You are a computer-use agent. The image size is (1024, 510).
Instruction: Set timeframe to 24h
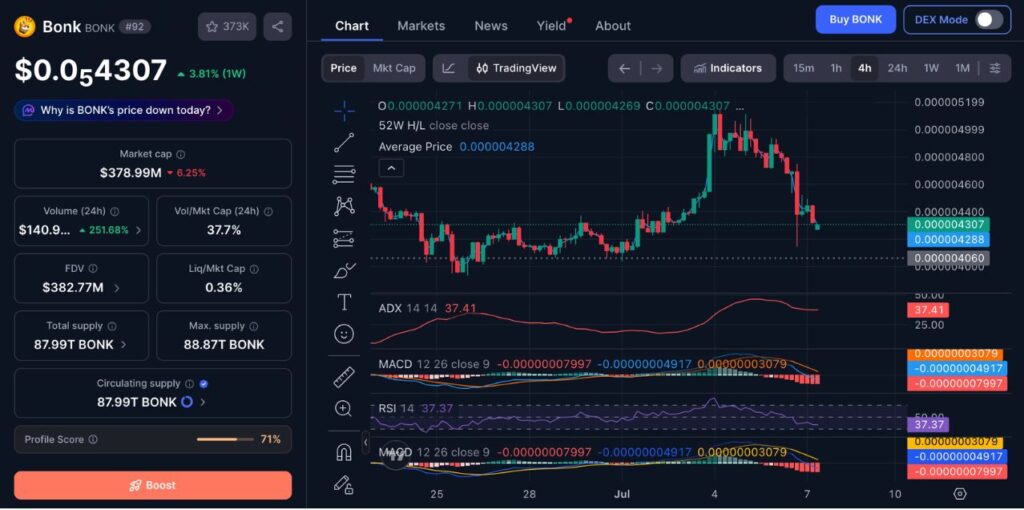[897, 68]
